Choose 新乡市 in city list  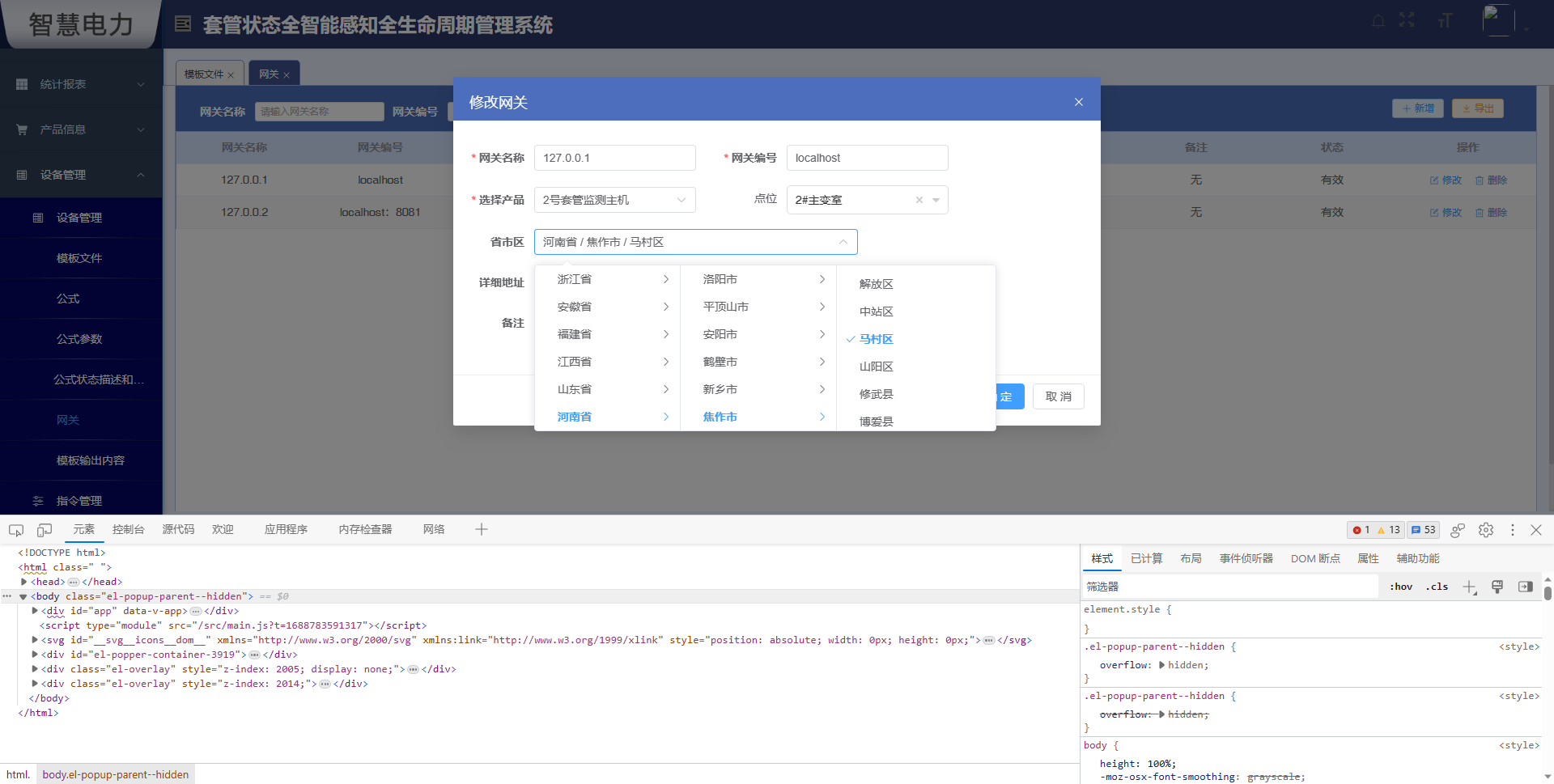758,389
